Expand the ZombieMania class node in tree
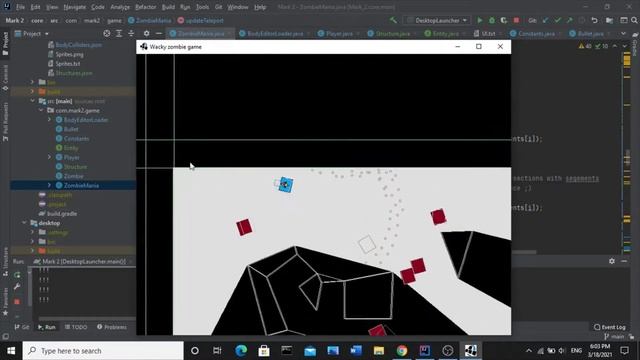Image resolution: width=640 pixels, height=360 pixels. click(x=49, y=185)
